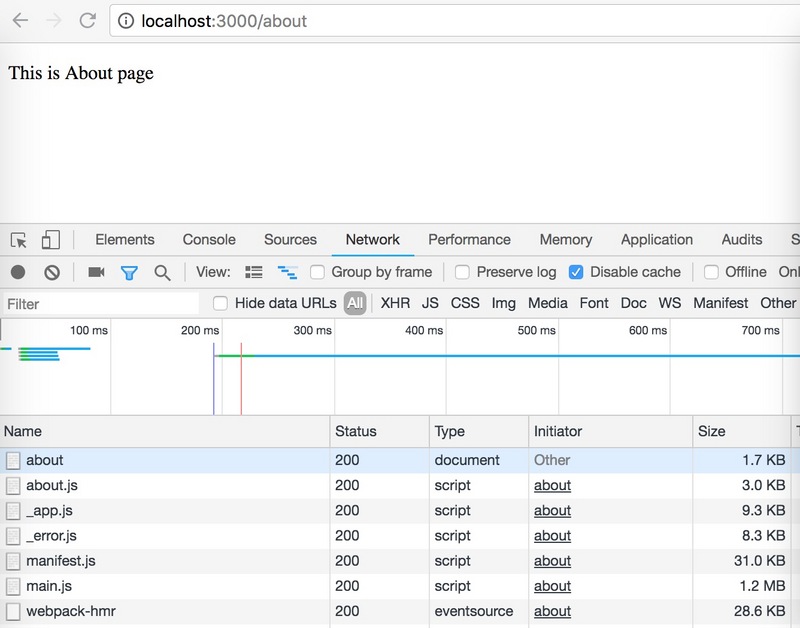Screen dimensions: 800x628
Task: Select the main.js request
Action: click(400, 586)
